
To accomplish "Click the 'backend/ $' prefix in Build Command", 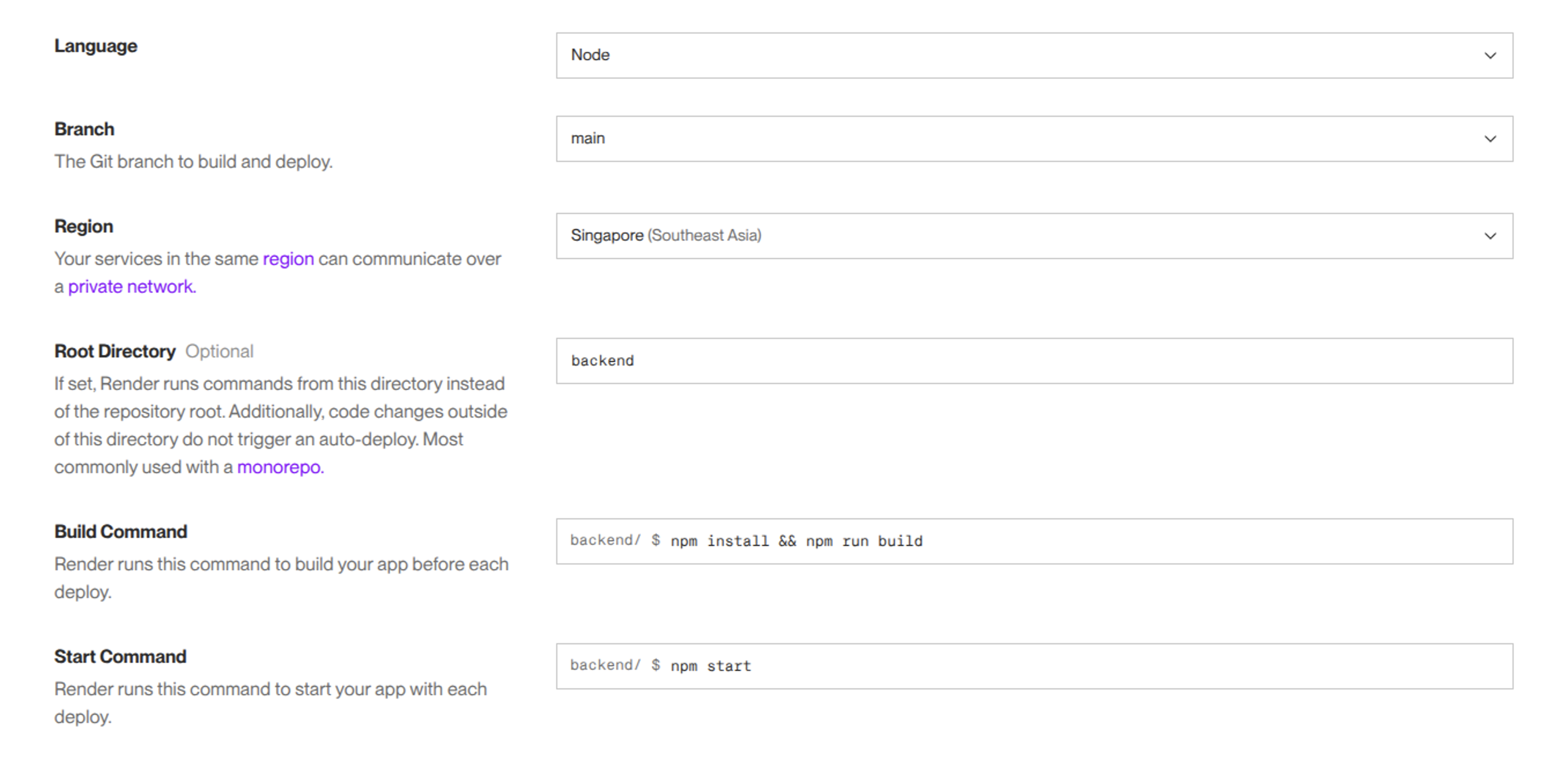I will point(615,541).
